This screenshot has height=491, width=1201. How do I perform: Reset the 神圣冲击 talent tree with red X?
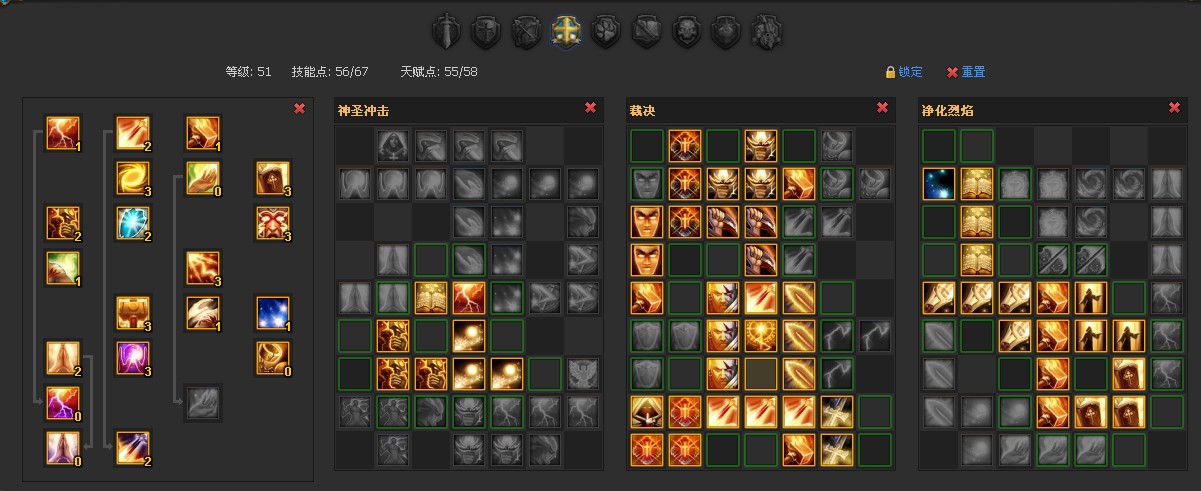[590, 108]
